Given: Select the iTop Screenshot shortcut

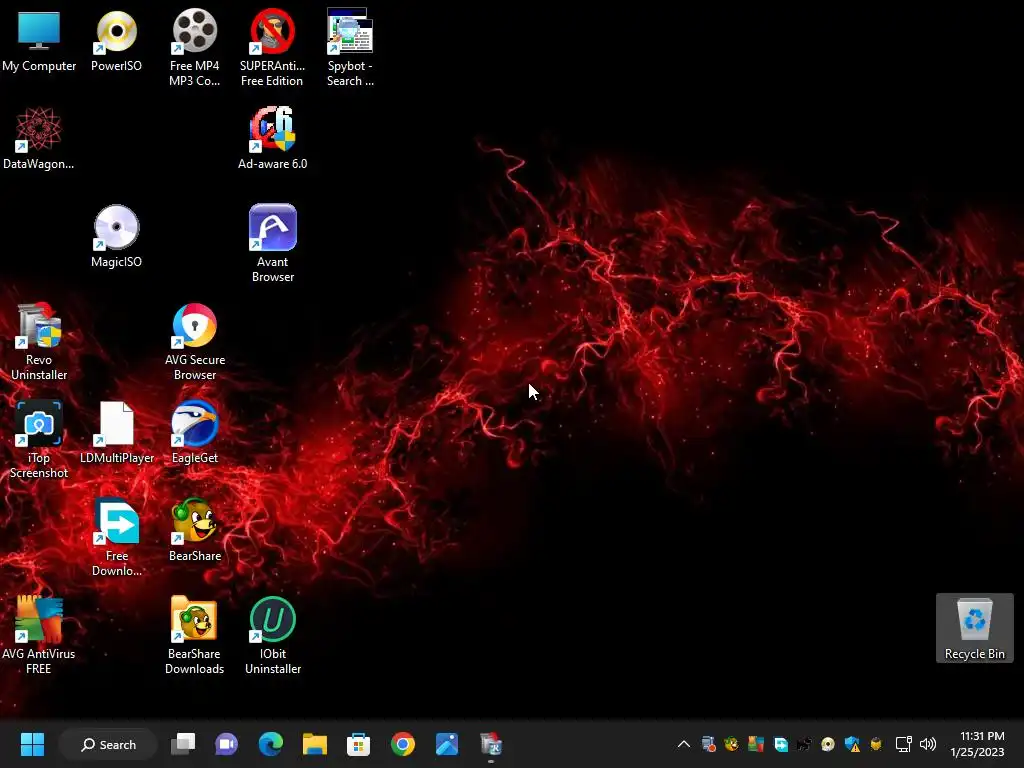Looking at the screenshot, I should point(39,440).
